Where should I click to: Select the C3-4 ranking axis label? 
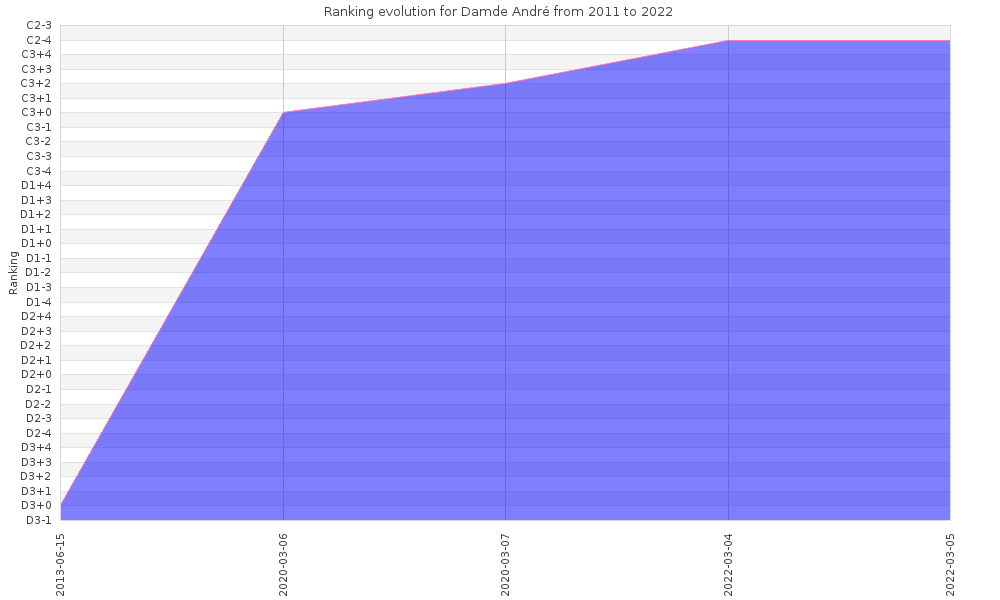coord(38,171)
